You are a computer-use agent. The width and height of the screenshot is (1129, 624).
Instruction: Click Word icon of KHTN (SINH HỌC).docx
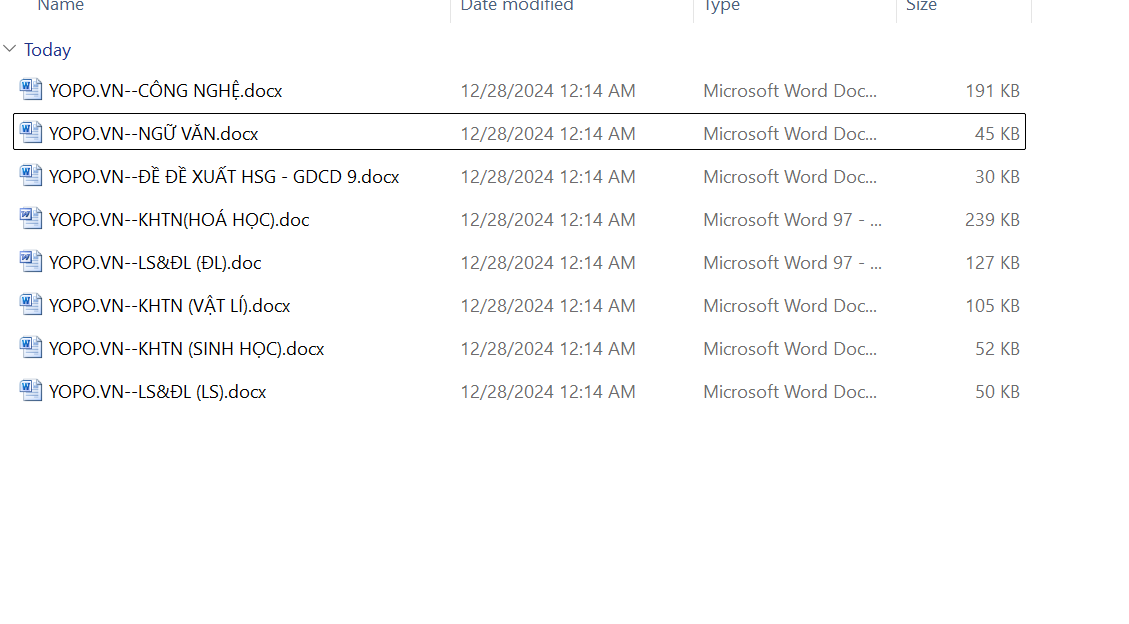[31, 347]
